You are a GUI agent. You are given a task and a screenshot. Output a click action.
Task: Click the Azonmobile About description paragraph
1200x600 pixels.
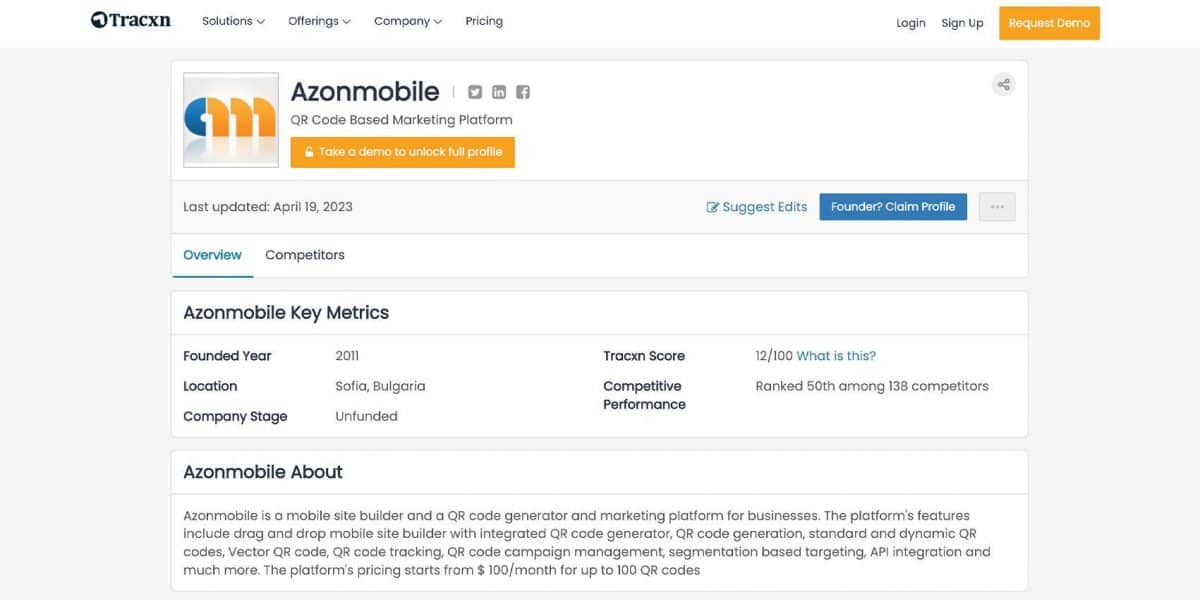coord(587,543)
